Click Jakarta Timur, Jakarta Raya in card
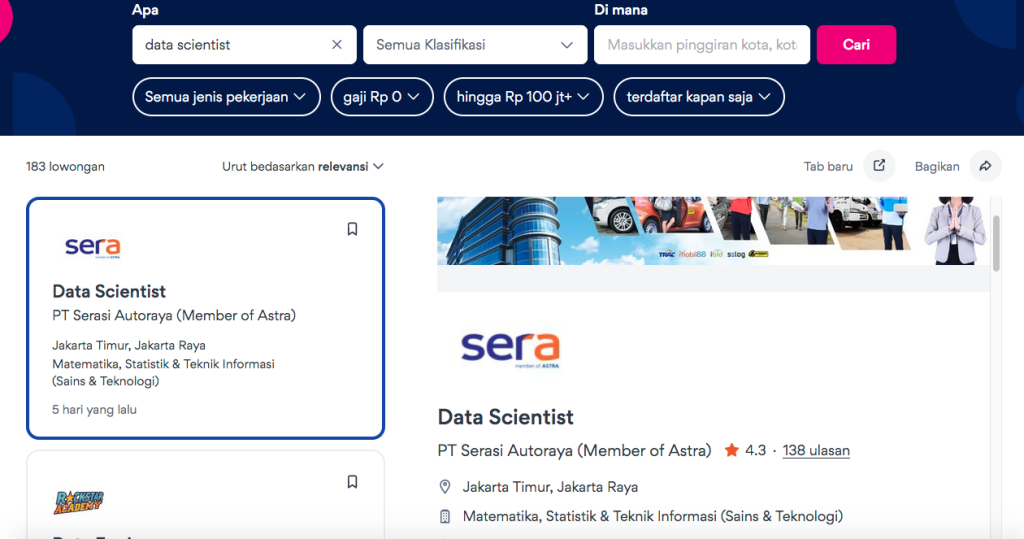Viewport: 1024px width, 539px height. [129, 345]
